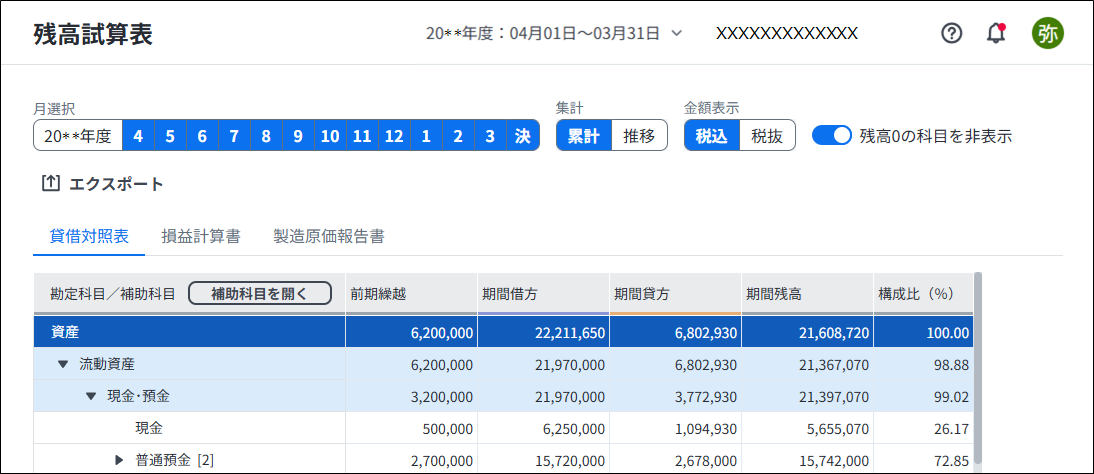Viewport: 1094px width, 474px height.
Task: Open the 製造原価報告書 tab
Action: point(329,237)
